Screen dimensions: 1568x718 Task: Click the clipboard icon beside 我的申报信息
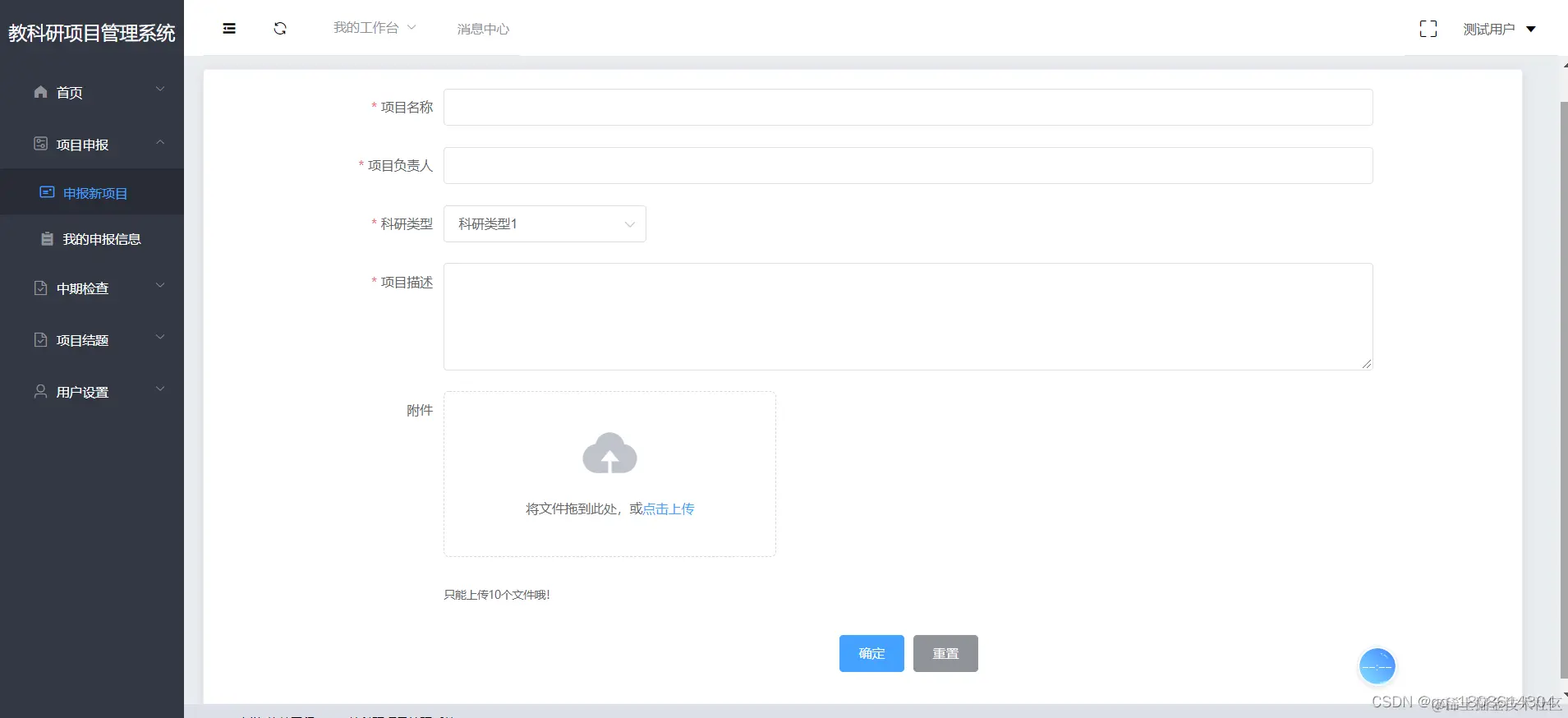tap(47, 239)
